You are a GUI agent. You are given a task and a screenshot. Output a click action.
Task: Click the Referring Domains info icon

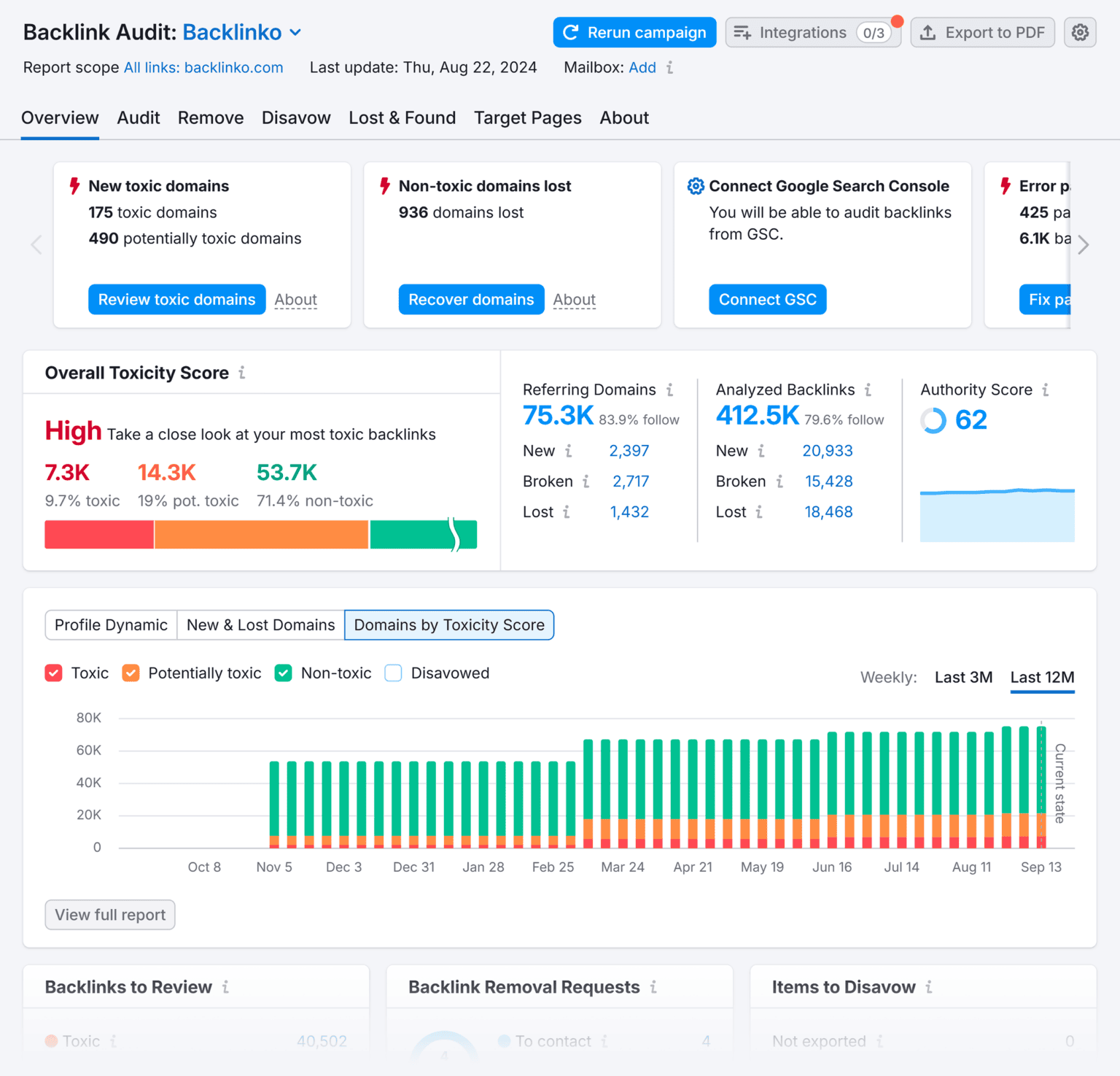point(670,390)
